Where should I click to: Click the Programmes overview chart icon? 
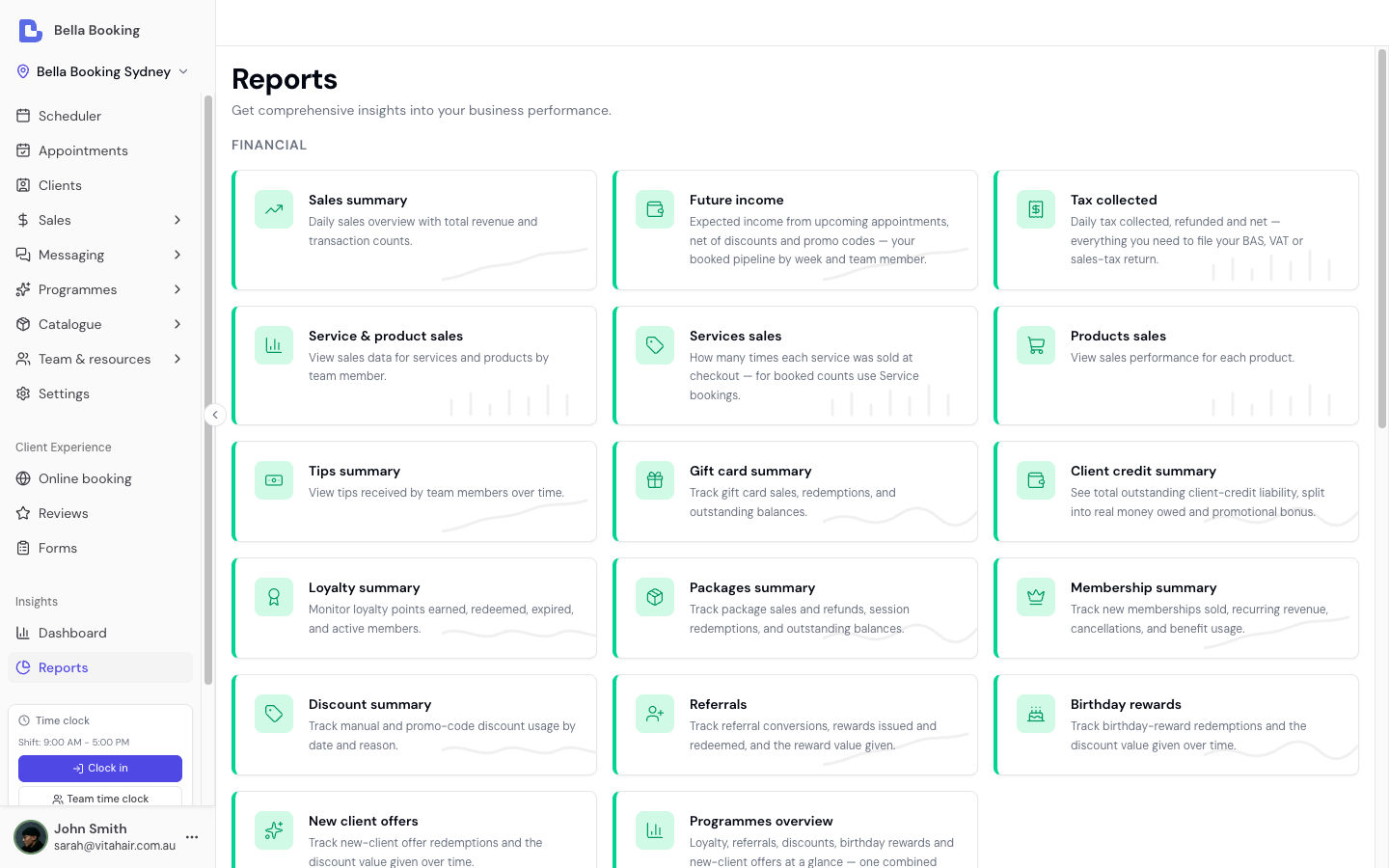click(655, 830)
